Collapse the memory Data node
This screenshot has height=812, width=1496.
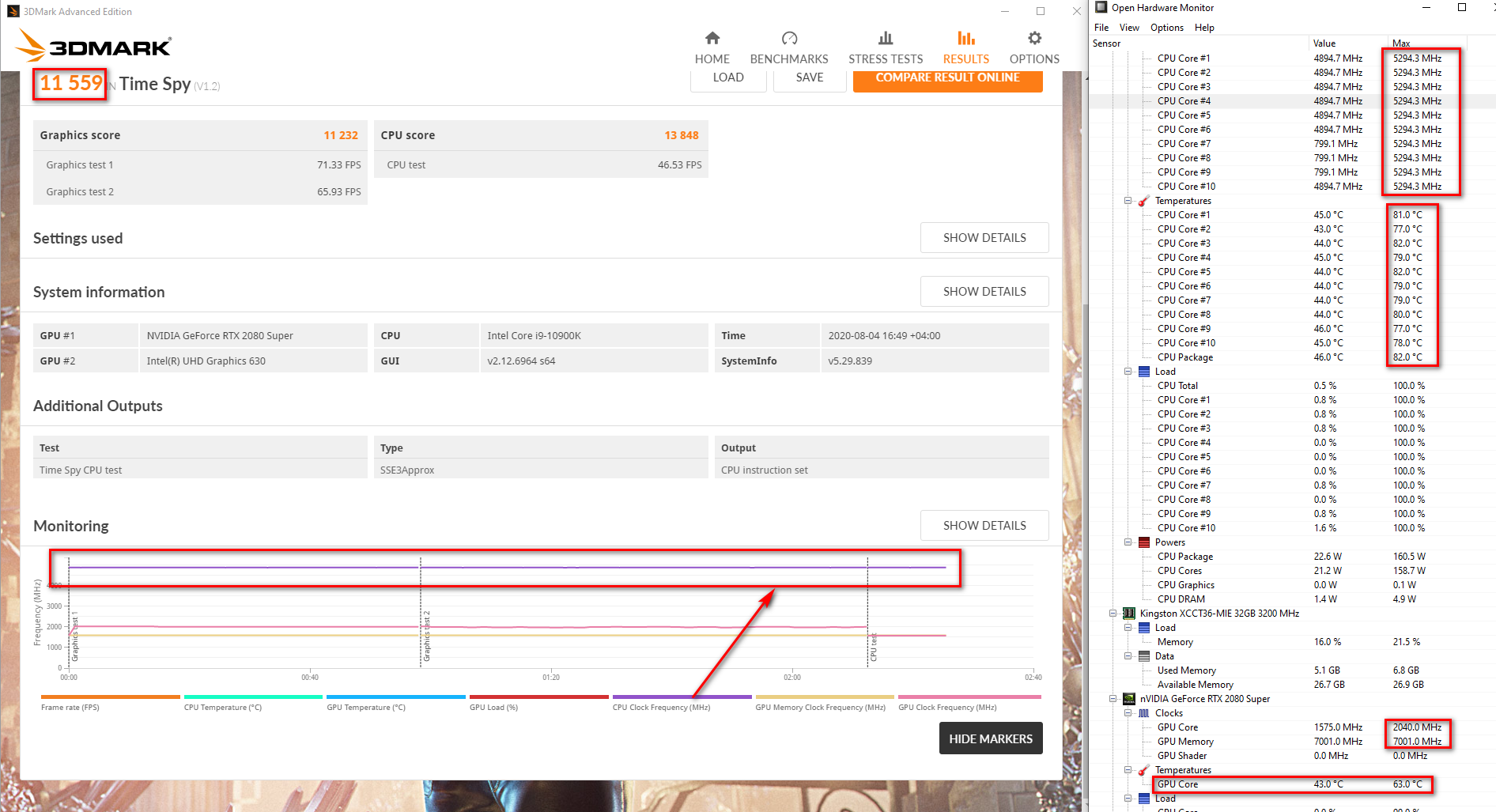point(1128,656)
